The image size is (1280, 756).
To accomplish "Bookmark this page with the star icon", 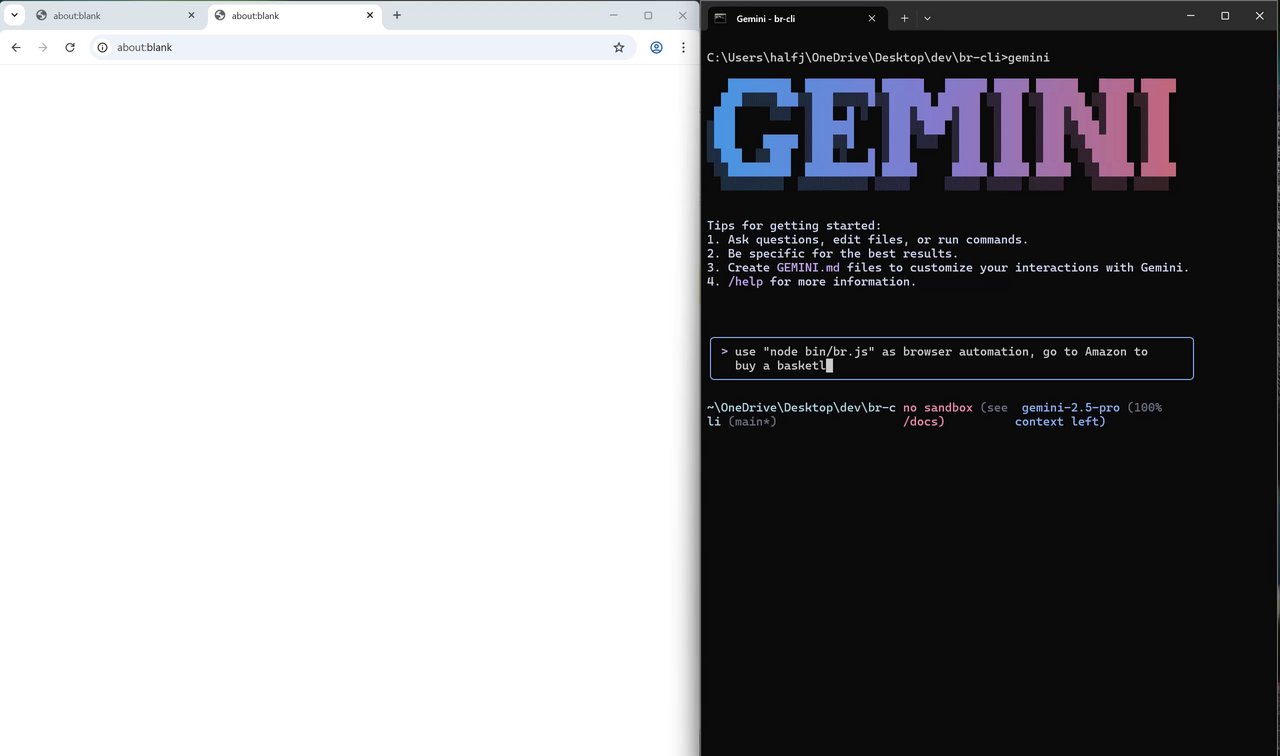I will [x=619, y=47].
